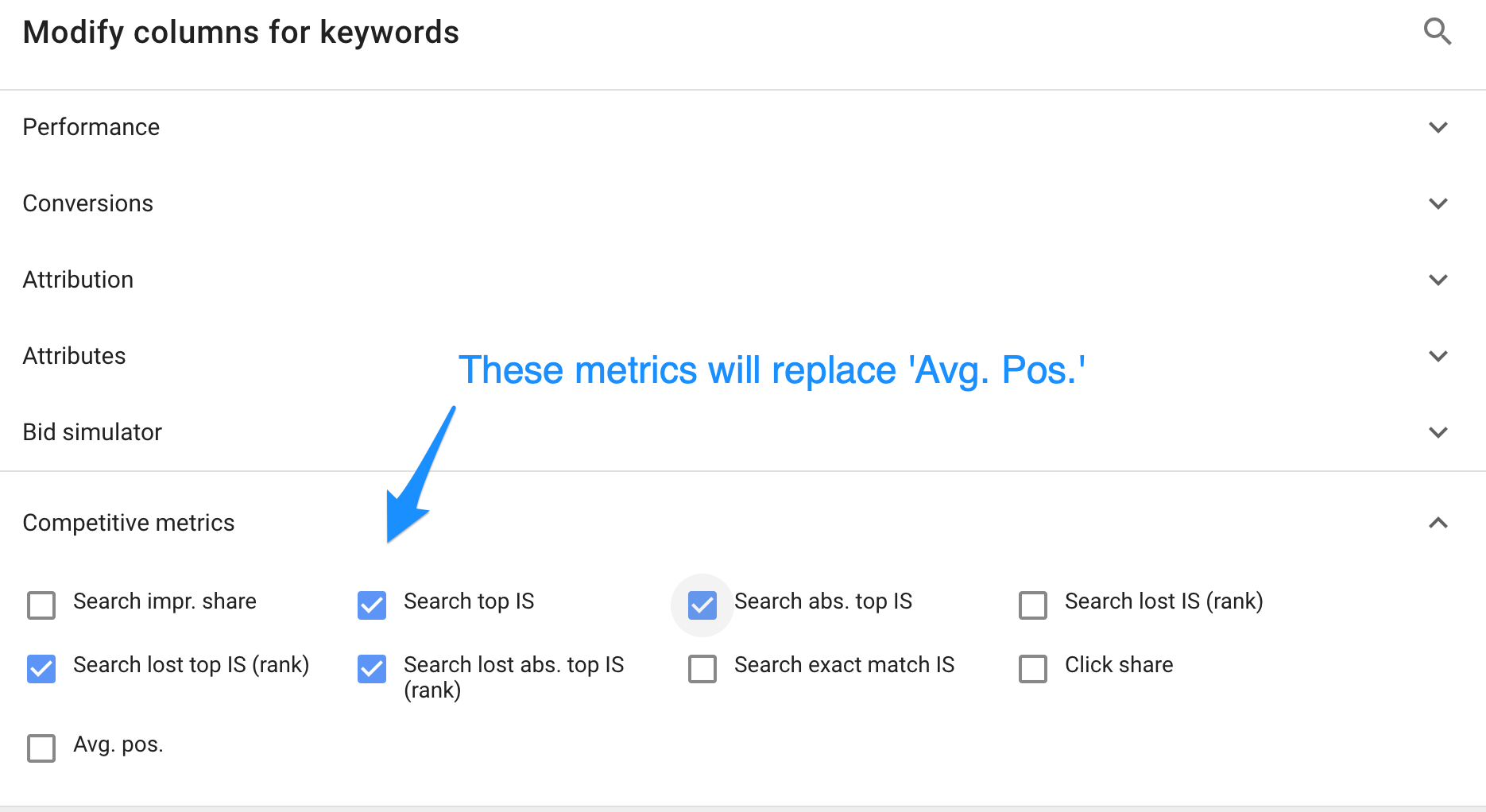This screenshot has height=812, width=1486.
Task: Expand the Attributes section
Action: (x=1438, y=356)
